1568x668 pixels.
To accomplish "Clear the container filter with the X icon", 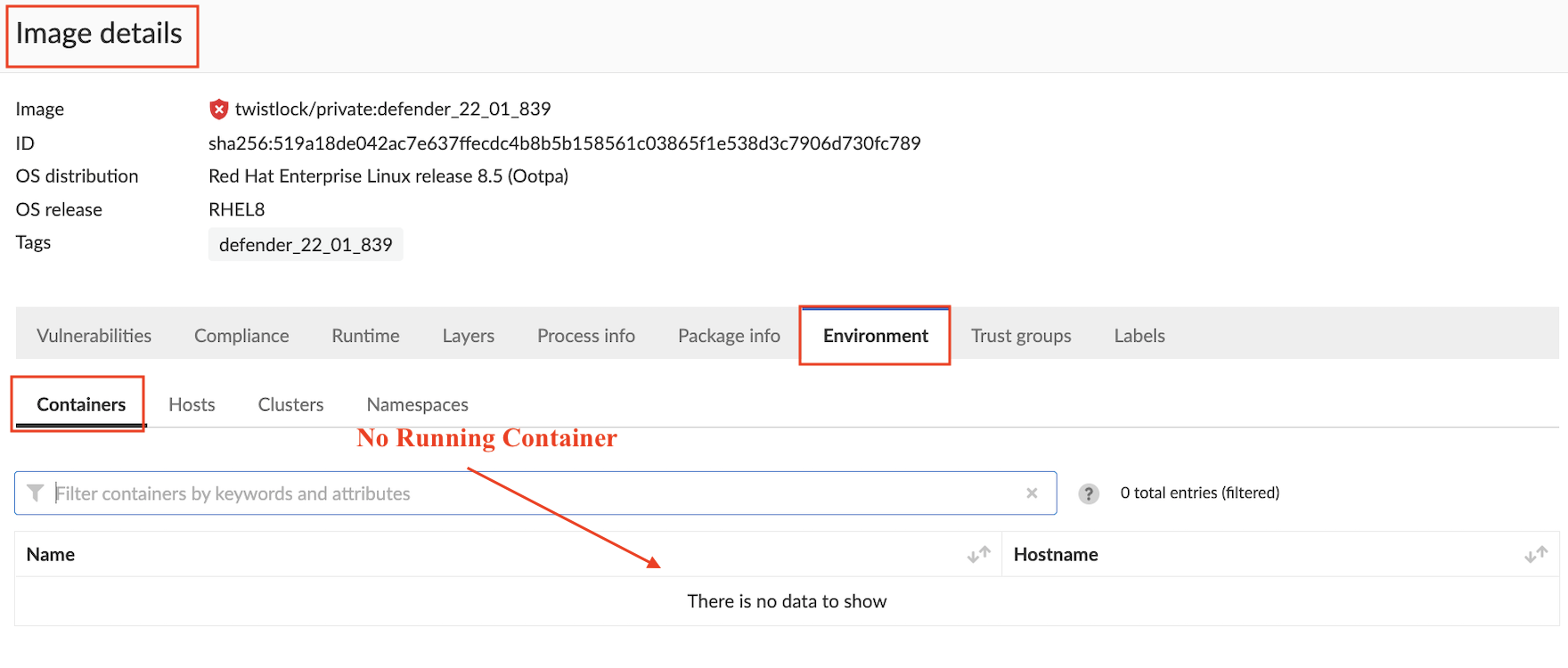I will click(x=1032, y=493).
